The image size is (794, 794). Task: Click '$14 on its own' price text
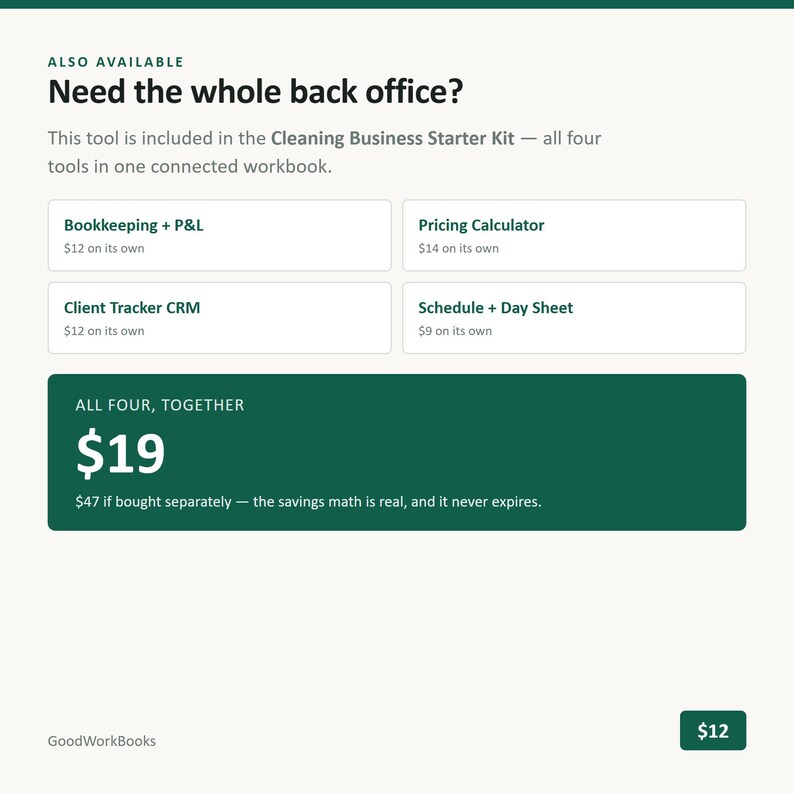[458, 248]
